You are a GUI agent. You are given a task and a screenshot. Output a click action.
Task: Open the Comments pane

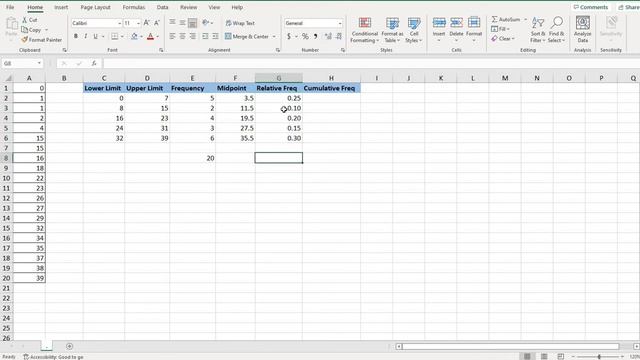pyautogui.click(x=591, y=7)
